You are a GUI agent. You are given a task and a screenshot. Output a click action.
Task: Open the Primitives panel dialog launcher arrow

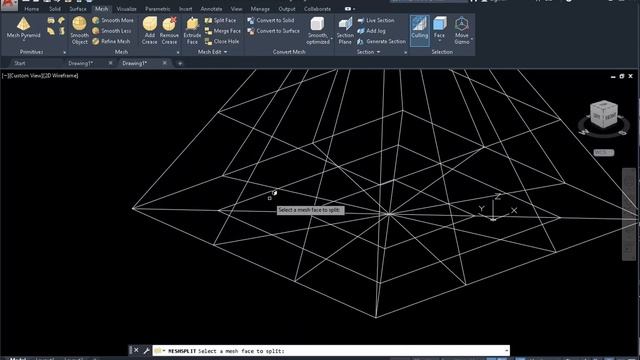click(64, 52)
